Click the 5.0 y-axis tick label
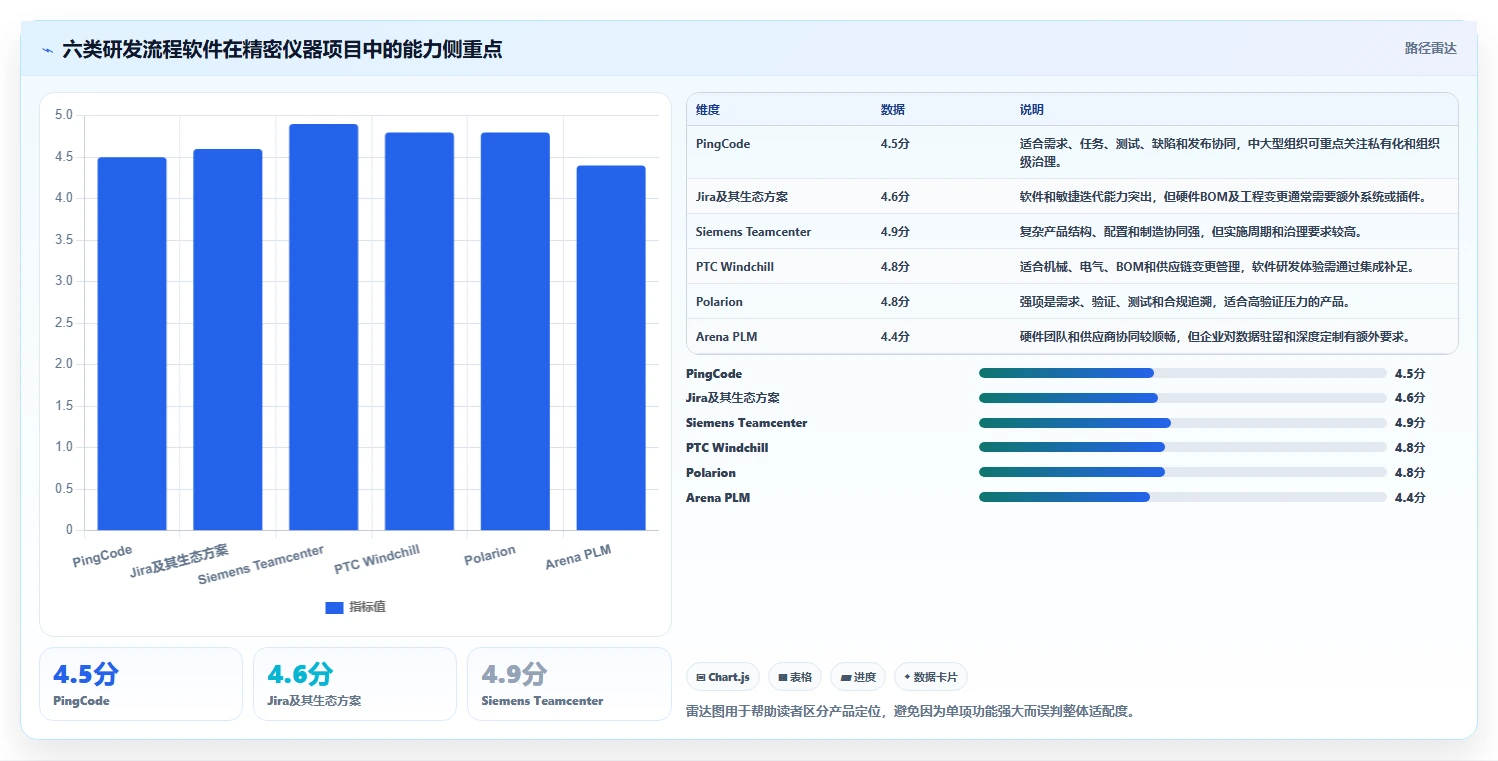Image resolution: width=1498 pixels, height=761 pixels. [64, 115]
